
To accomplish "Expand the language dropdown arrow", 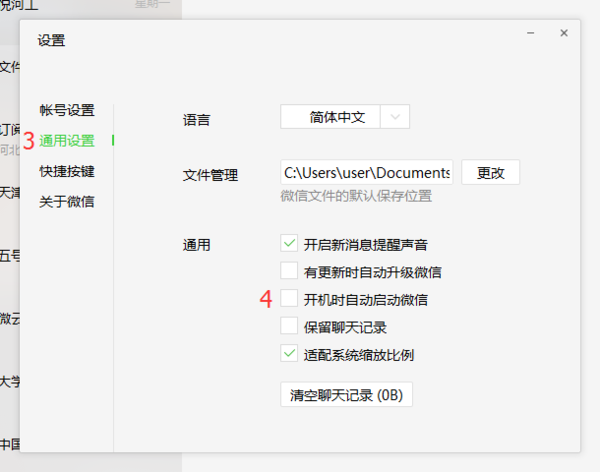I will click(395, 117).
